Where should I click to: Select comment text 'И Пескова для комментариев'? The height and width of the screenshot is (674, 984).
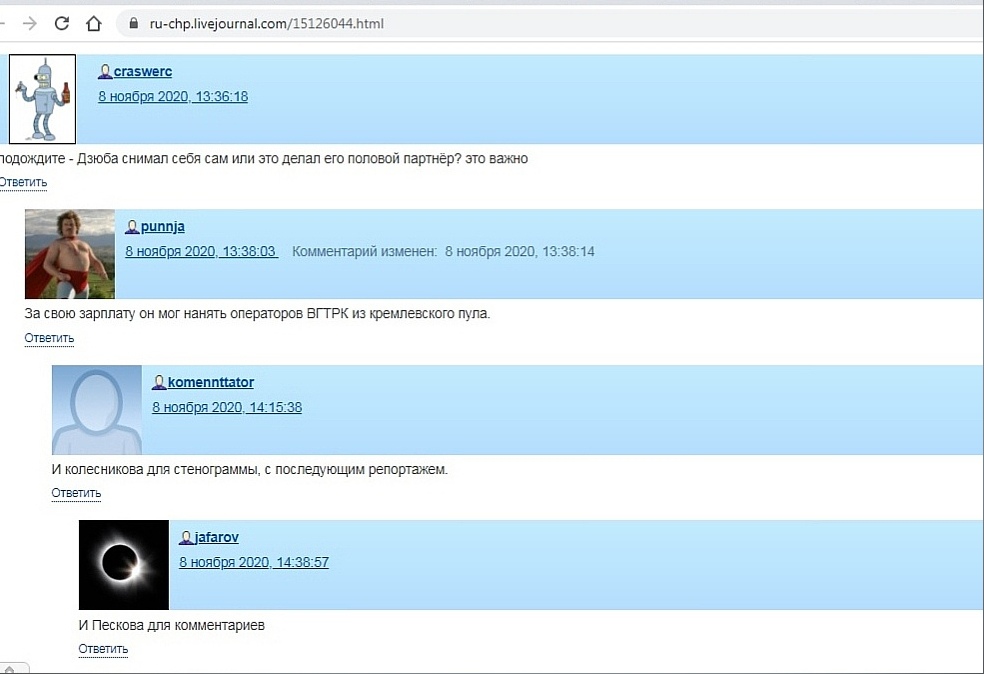pyautogui.click(x=171, y=625)
